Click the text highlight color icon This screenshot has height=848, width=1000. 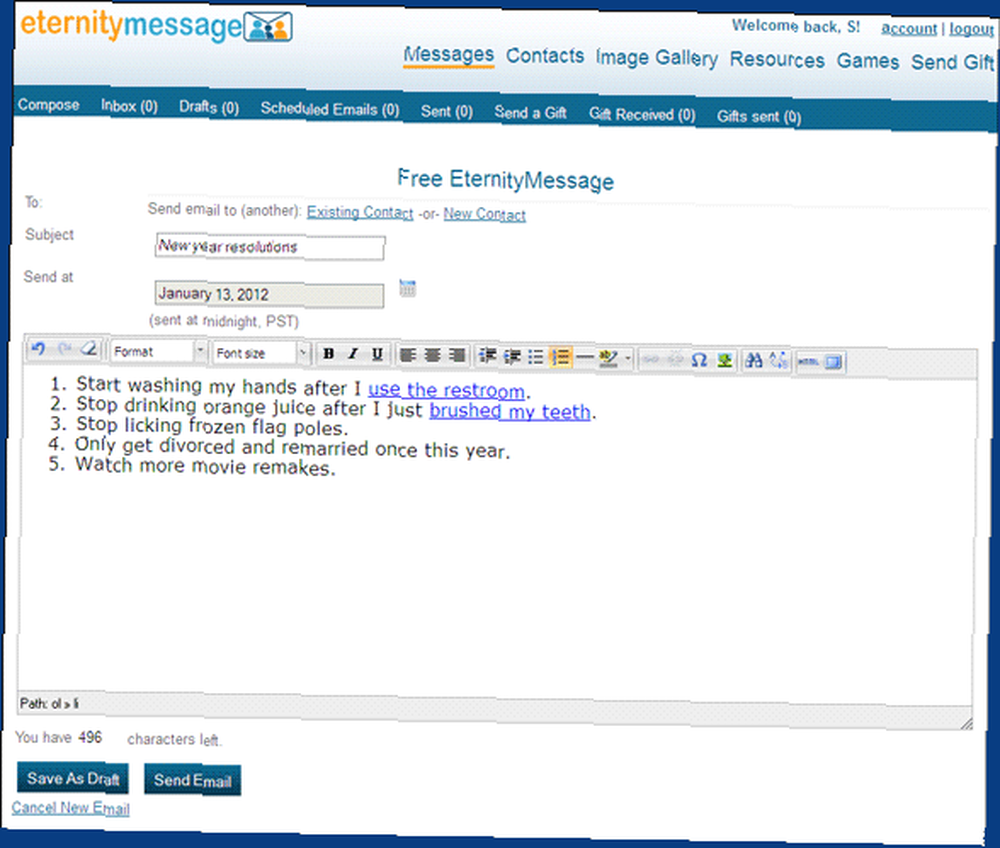coord(609,358)
